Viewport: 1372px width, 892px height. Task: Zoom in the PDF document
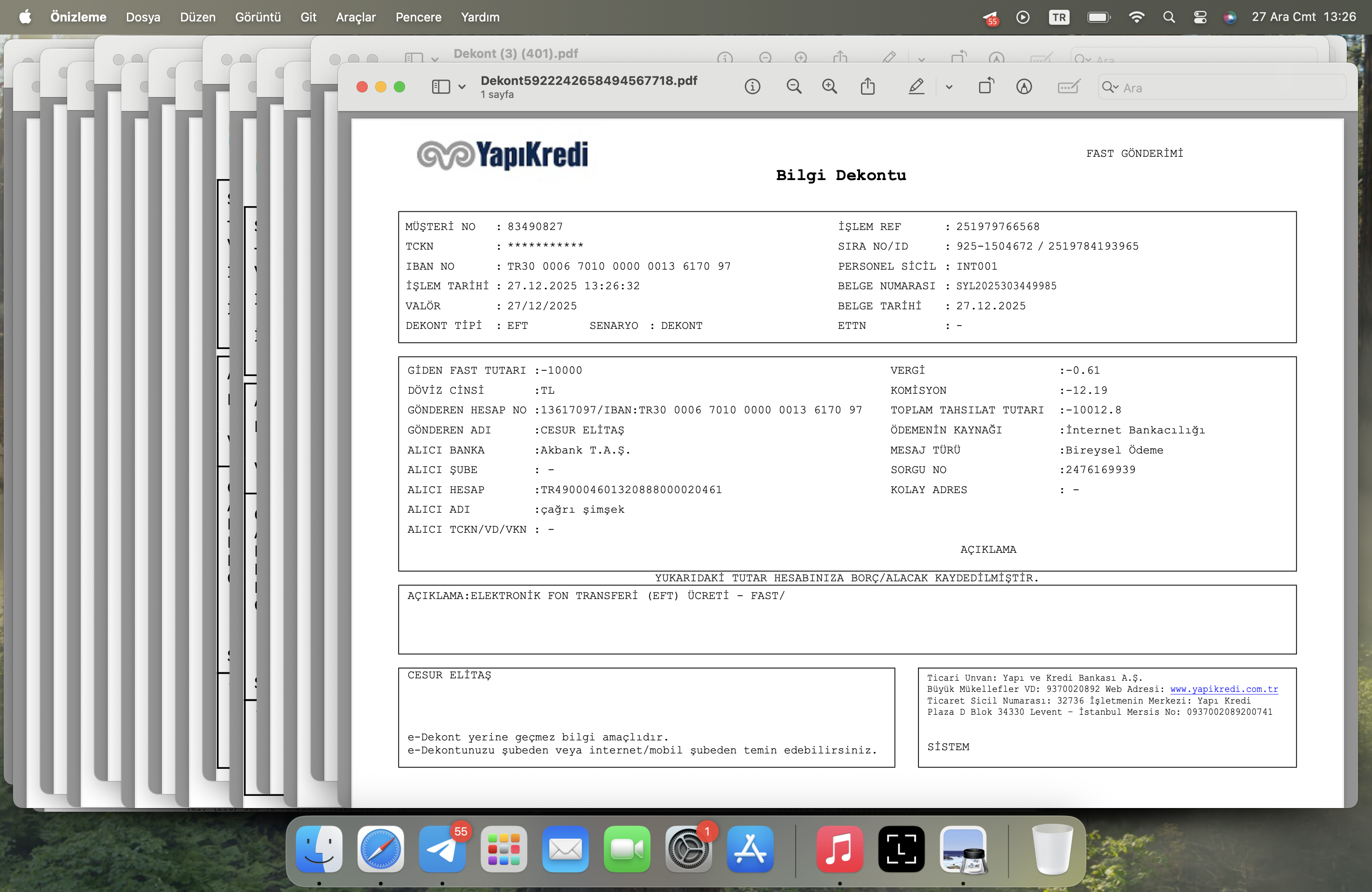[x=830, y=87]
